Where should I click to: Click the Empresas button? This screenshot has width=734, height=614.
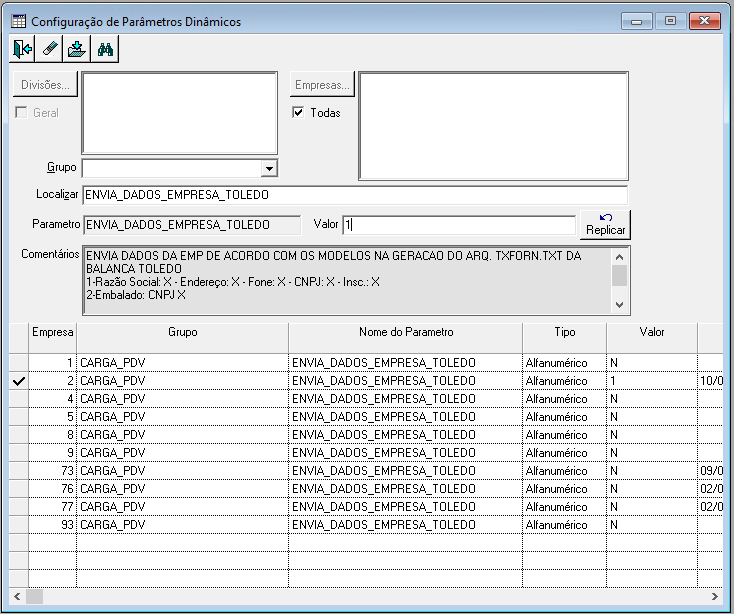click(x=322, y=85)
